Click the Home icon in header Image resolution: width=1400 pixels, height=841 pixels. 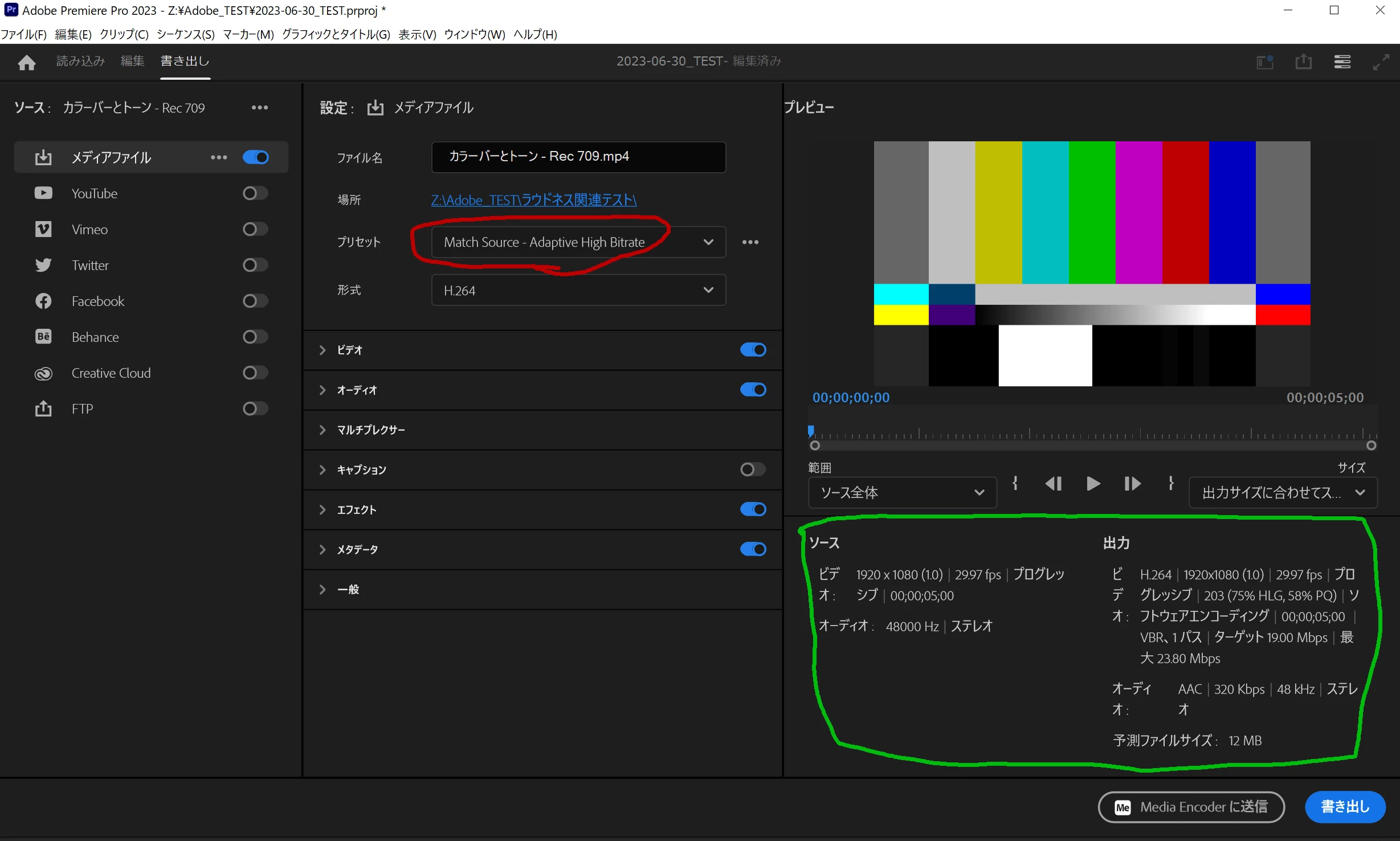pyautogui.click(x=26, y=62)
